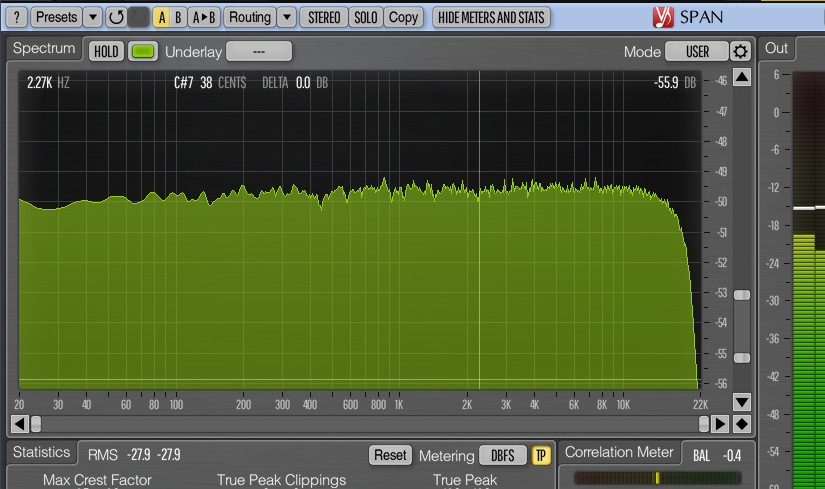This screenshot has height=489, width=825.
Task: Click the scroll up arrow of dB range
Action: [x=742, y=77]
